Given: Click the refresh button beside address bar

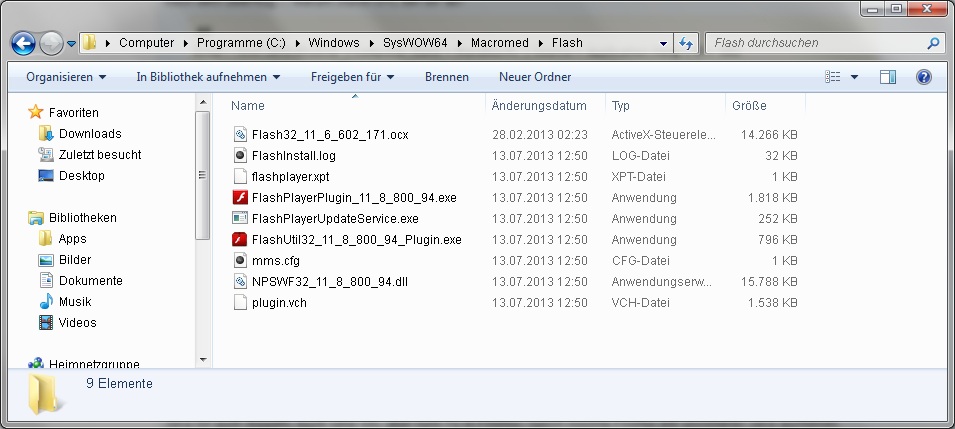Looking at the screenshot, I should (686, 43).
